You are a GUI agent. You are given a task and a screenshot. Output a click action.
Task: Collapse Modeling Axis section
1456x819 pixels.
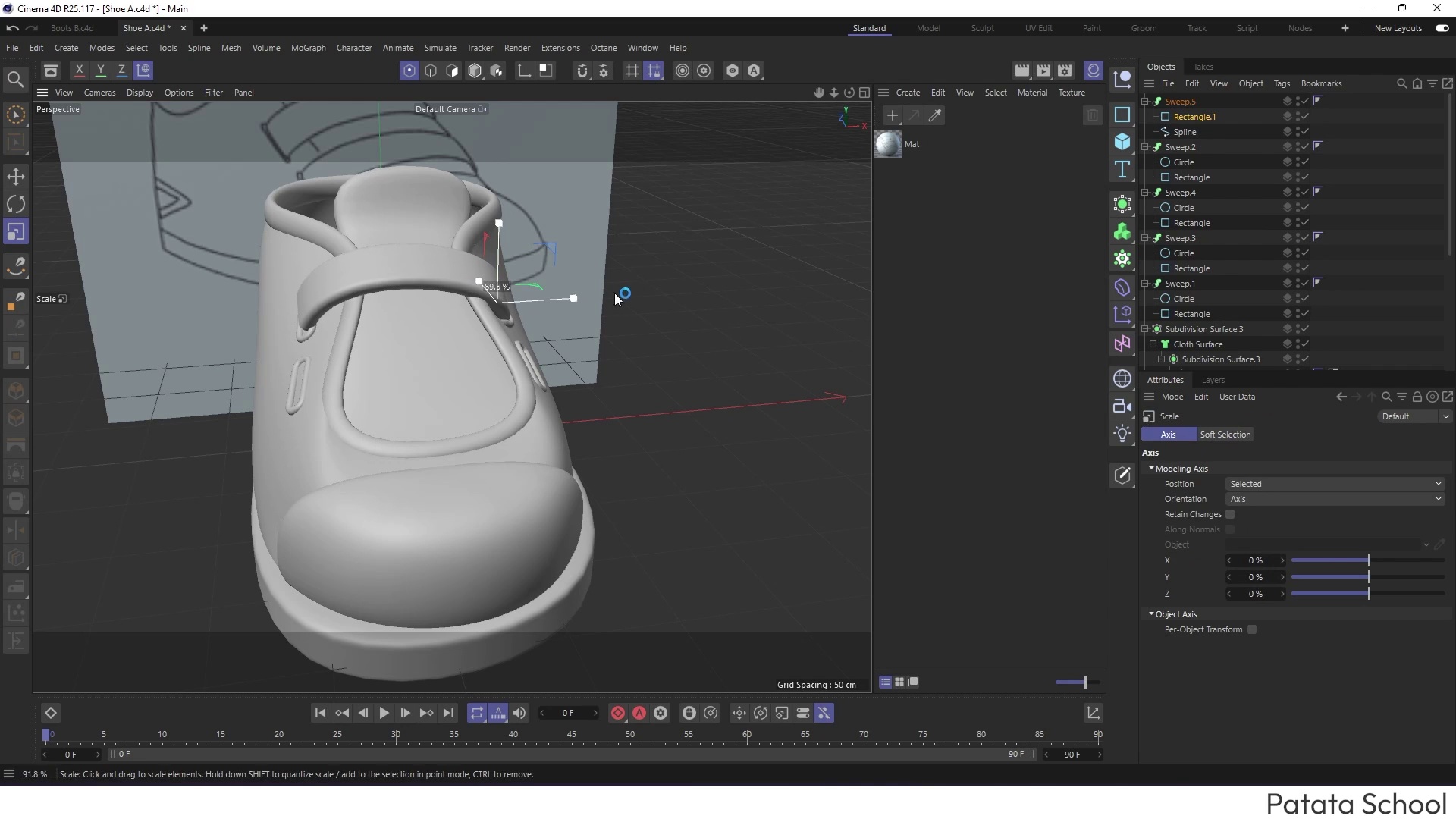1151,469
